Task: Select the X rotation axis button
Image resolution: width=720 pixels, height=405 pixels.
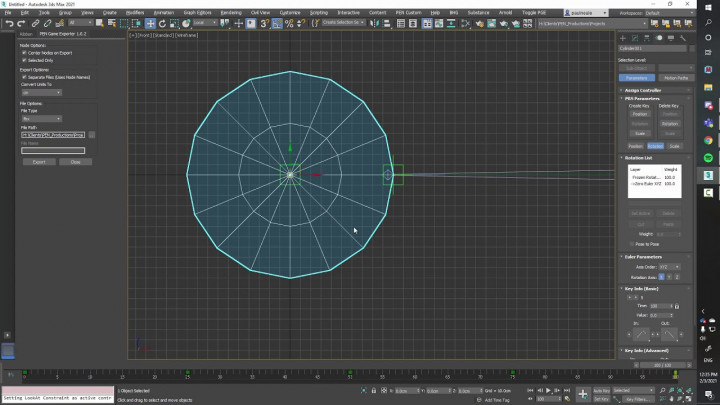Action: pyautogui.click(x=661, y=277)
